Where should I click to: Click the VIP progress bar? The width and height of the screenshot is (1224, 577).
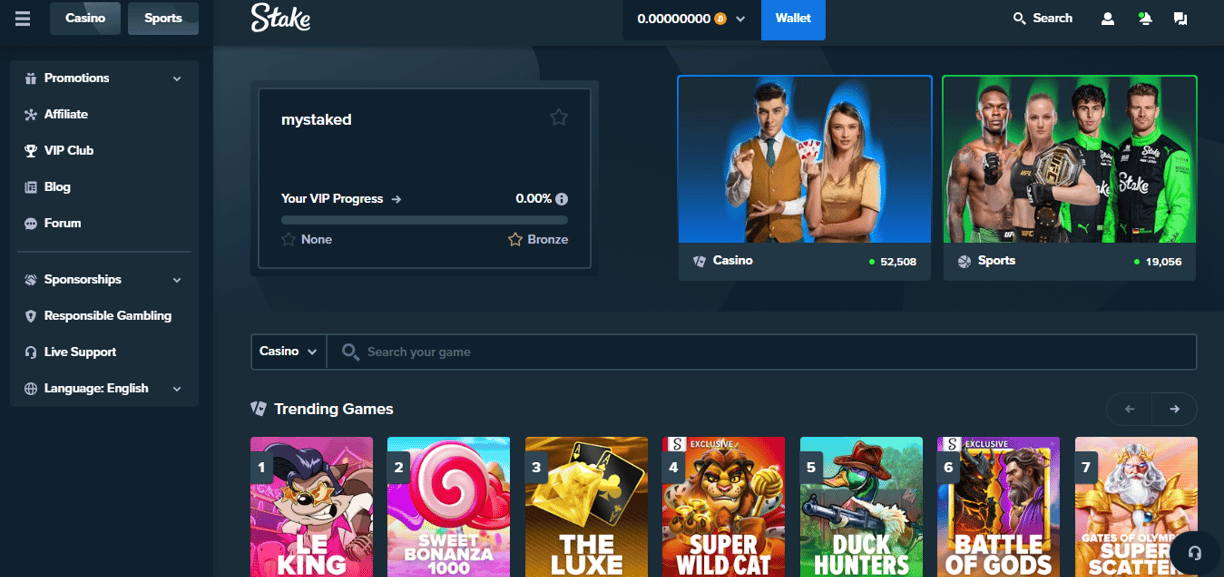[x=424, y=220]
